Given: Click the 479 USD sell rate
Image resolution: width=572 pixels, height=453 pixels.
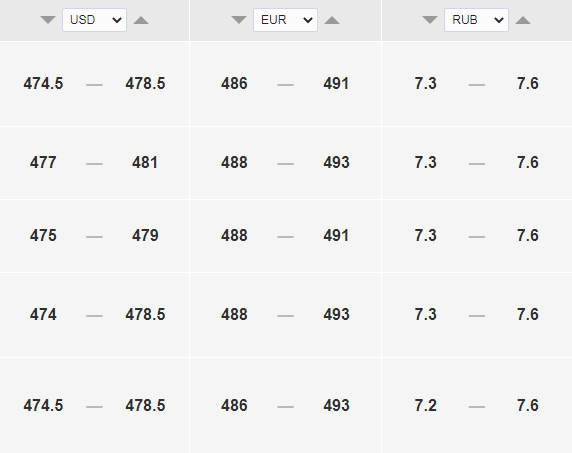Looking at the screenshot, I should click(x=145, y=236).
